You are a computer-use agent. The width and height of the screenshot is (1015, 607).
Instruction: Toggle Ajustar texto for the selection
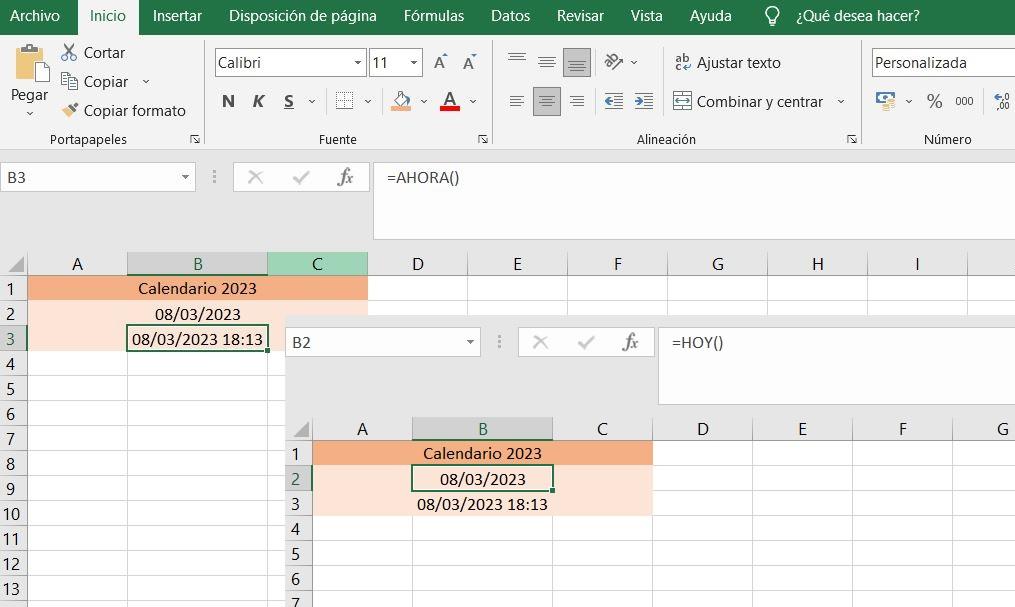tap(728, 62)
